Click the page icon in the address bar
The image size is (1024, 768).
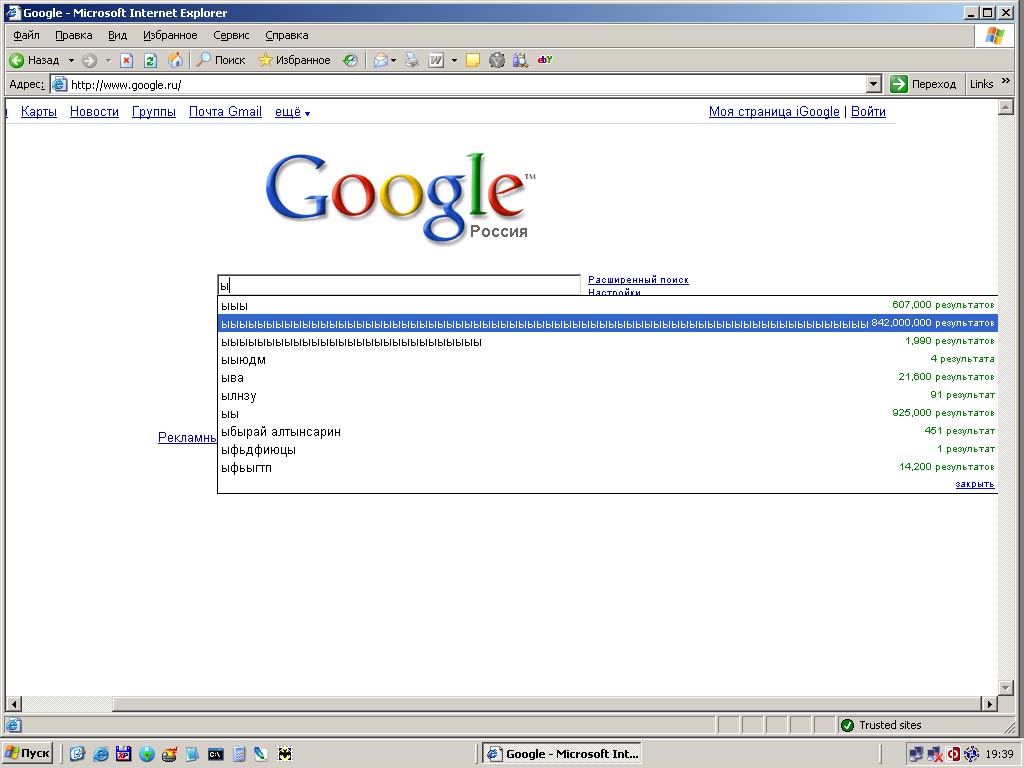[x=59, y=84]
